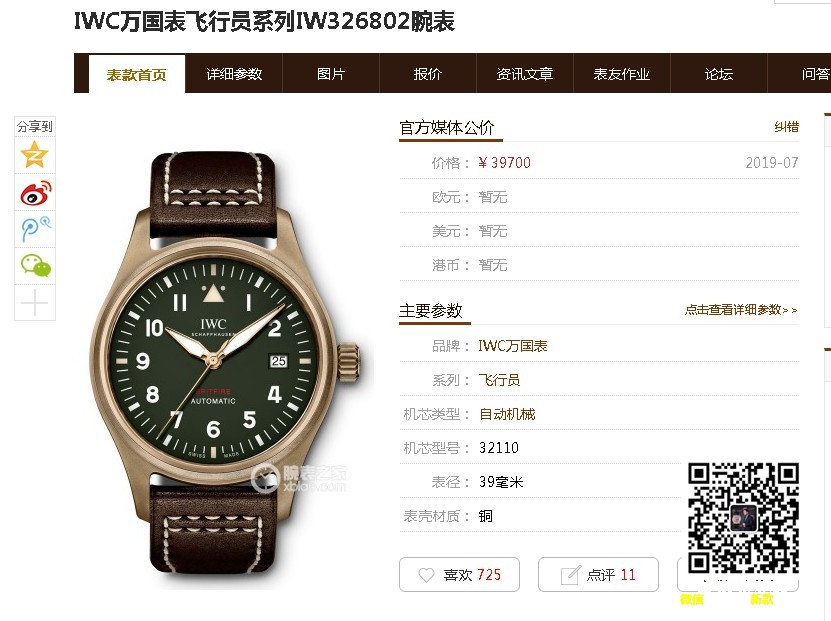Click the 纠错 link
This screenshot has height=621, width=831.
click(x=786, y=127)
